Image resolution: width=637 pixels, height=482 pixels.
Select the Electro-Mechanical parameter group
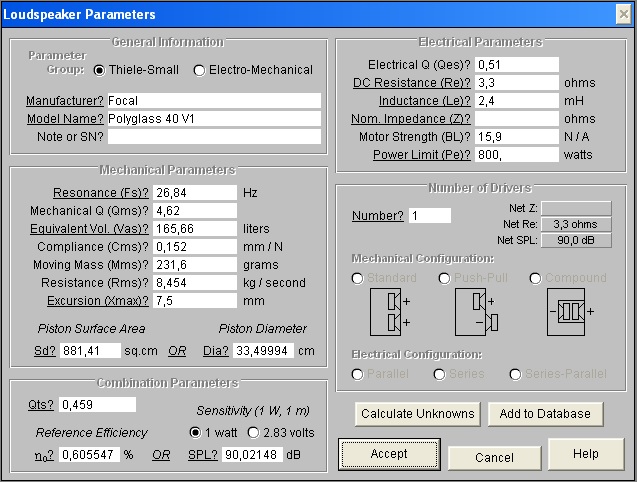point(200,70)
